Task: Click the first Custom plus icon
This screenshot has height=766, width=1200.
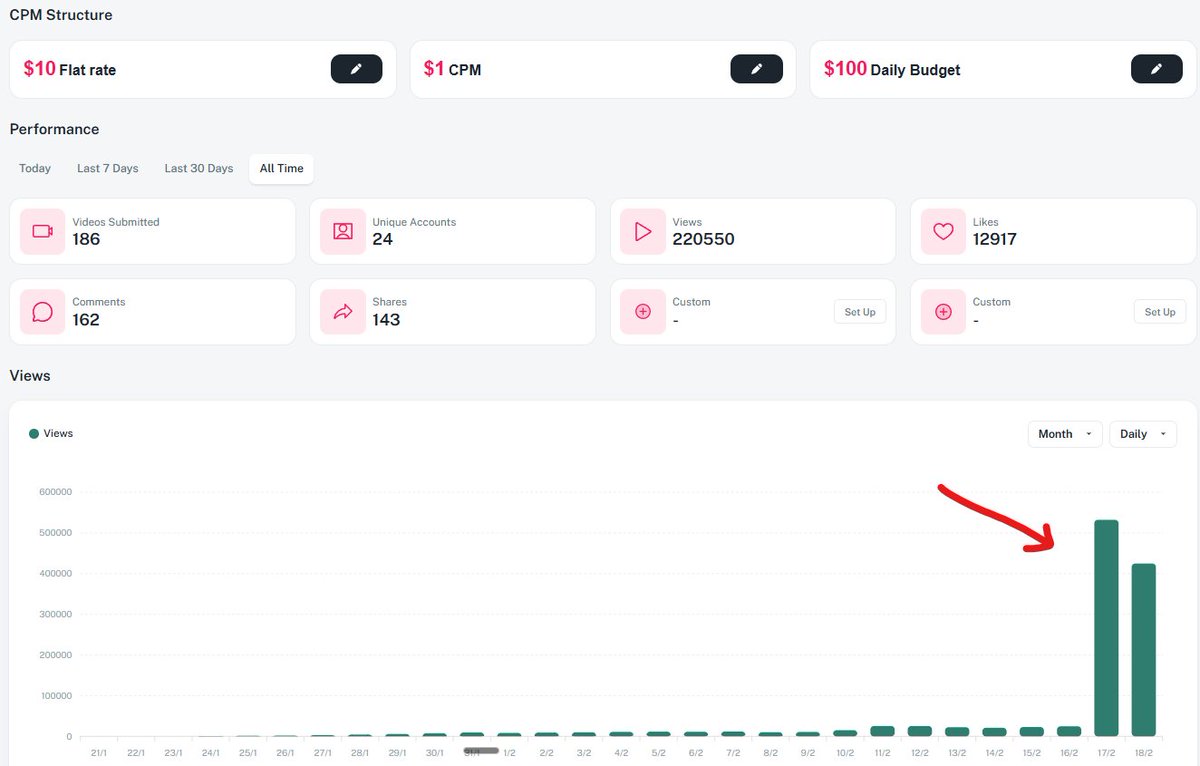Action: click(643, 312)
